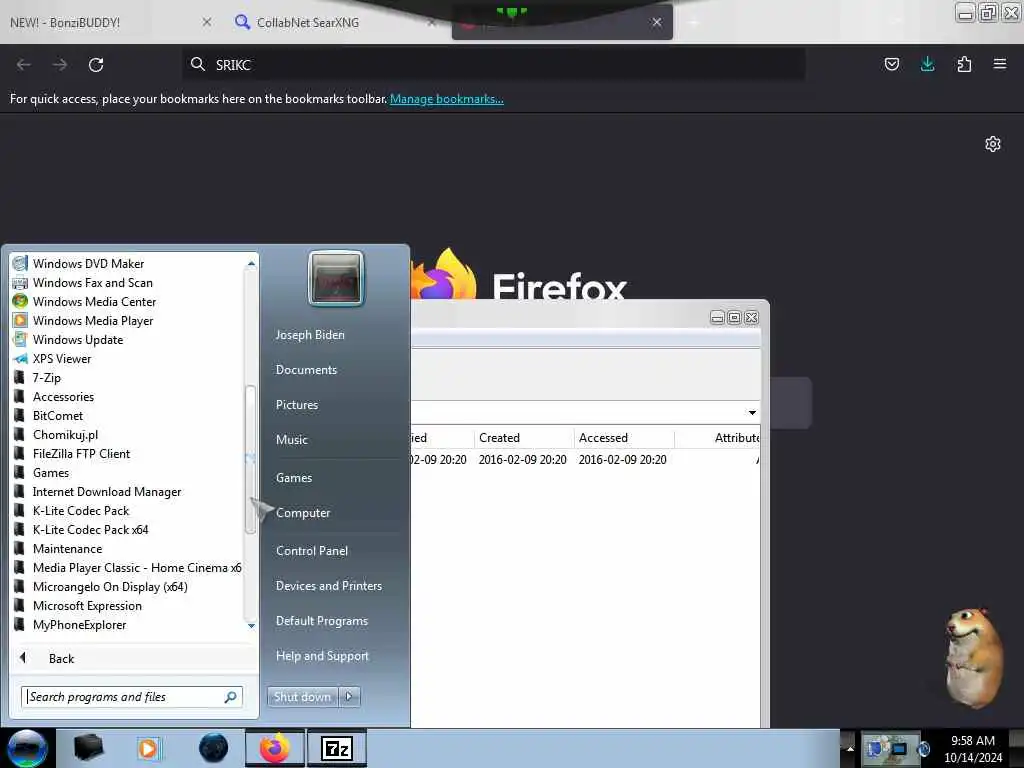The height and width of the screenshot is (768, 1024).
Task: Launch Windows Media Player from programs list
Action: pyautogui.click(x=93, y=321)
